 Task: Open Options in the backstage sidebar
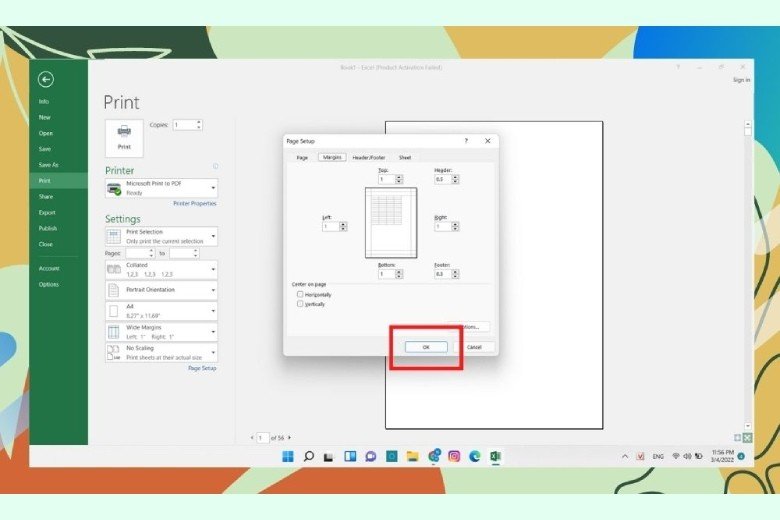[x=49, y=285]
